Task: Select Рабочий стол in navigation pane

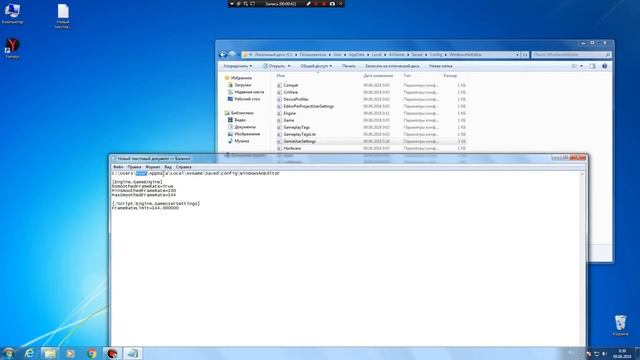Action: (x=247, y=99)
